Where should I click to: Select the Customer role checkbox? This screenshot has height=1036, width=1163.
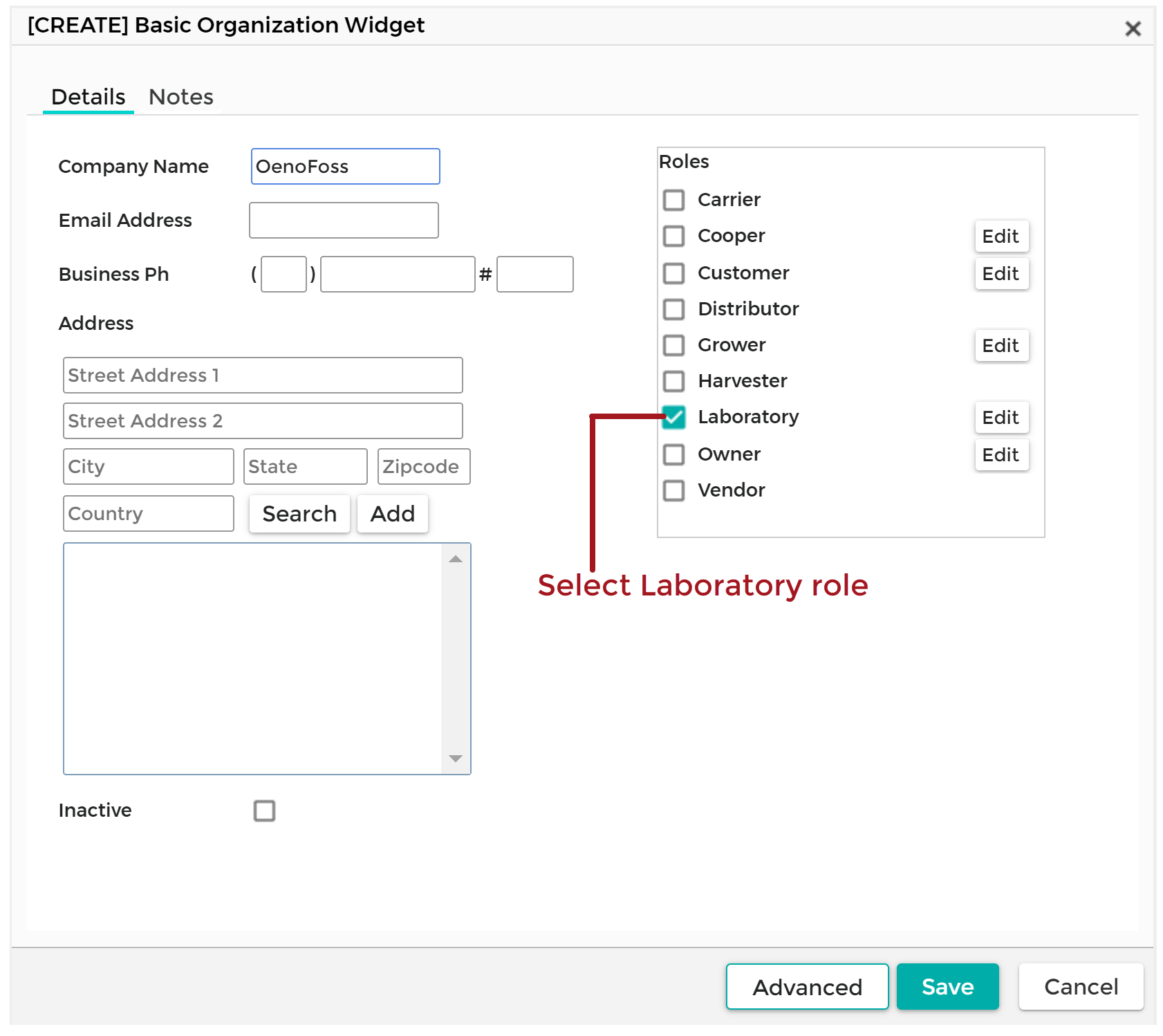point(673,273)
